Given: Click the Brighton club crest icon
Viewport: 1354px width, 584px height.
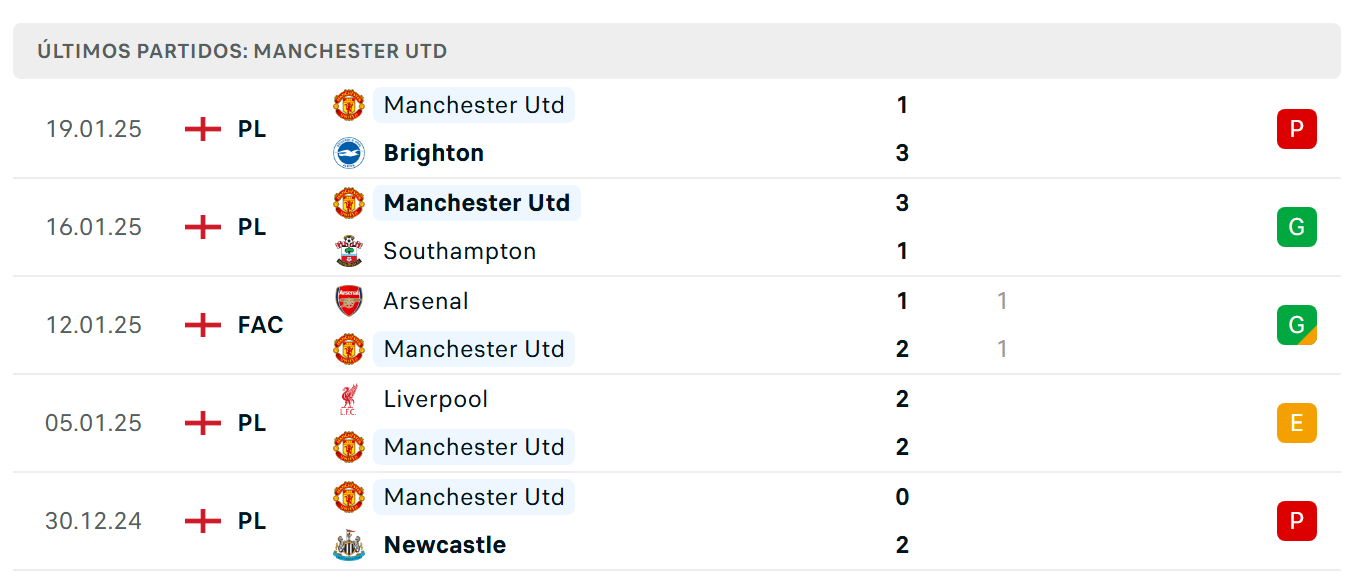Looking at the screenshot, I should (349, 153).
